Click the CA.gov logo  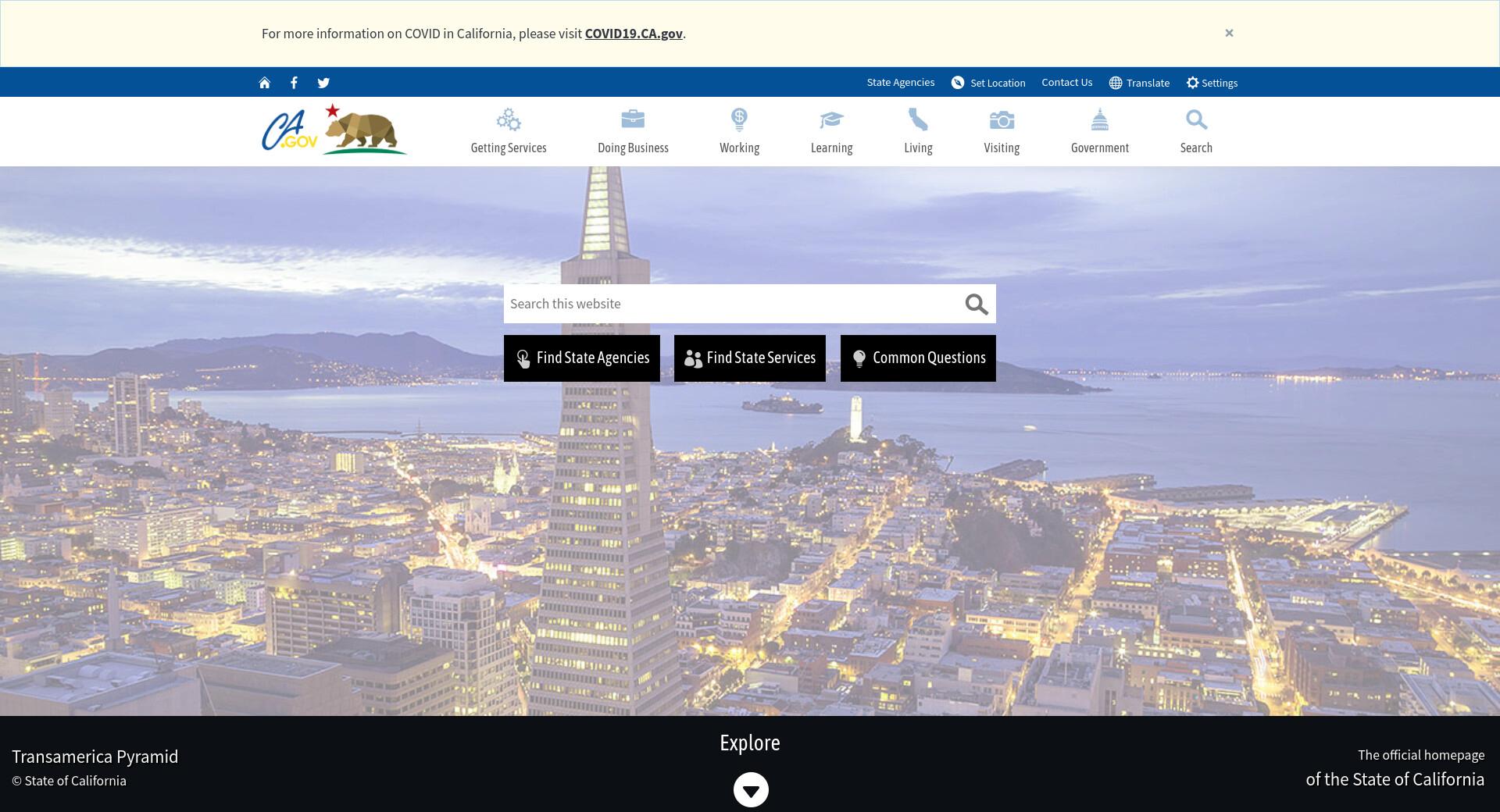[x=290, y=130]
